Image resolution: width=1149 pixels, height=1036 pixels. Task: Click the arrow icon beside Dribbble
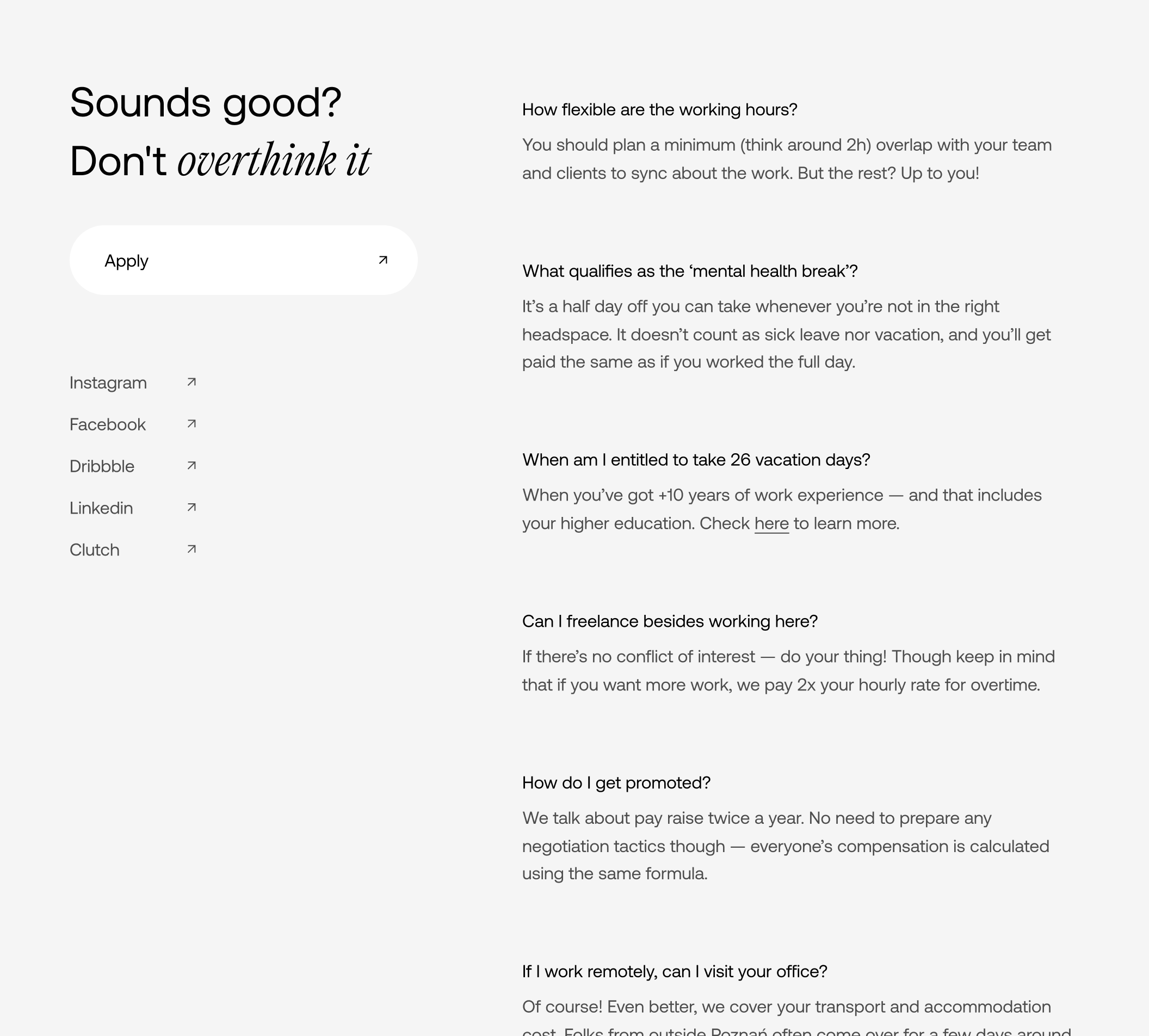(x=191, y=465)
